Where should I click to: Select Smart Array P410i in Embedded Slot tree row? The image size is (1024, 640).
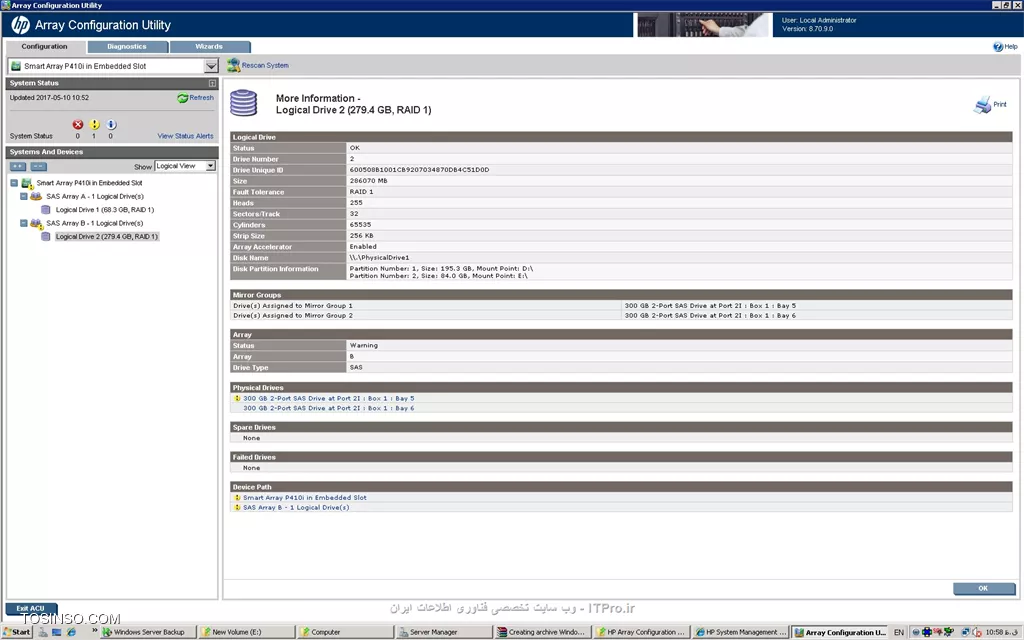click(89, 184)
